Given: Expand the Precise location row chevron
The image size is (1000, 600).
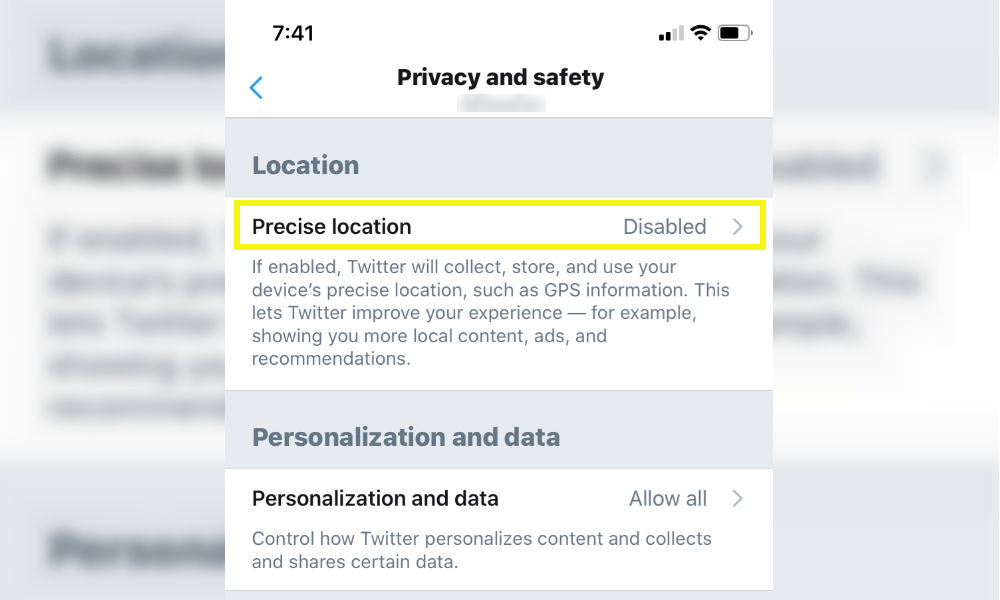Looking at the screenshot, I should pos(738,226).
